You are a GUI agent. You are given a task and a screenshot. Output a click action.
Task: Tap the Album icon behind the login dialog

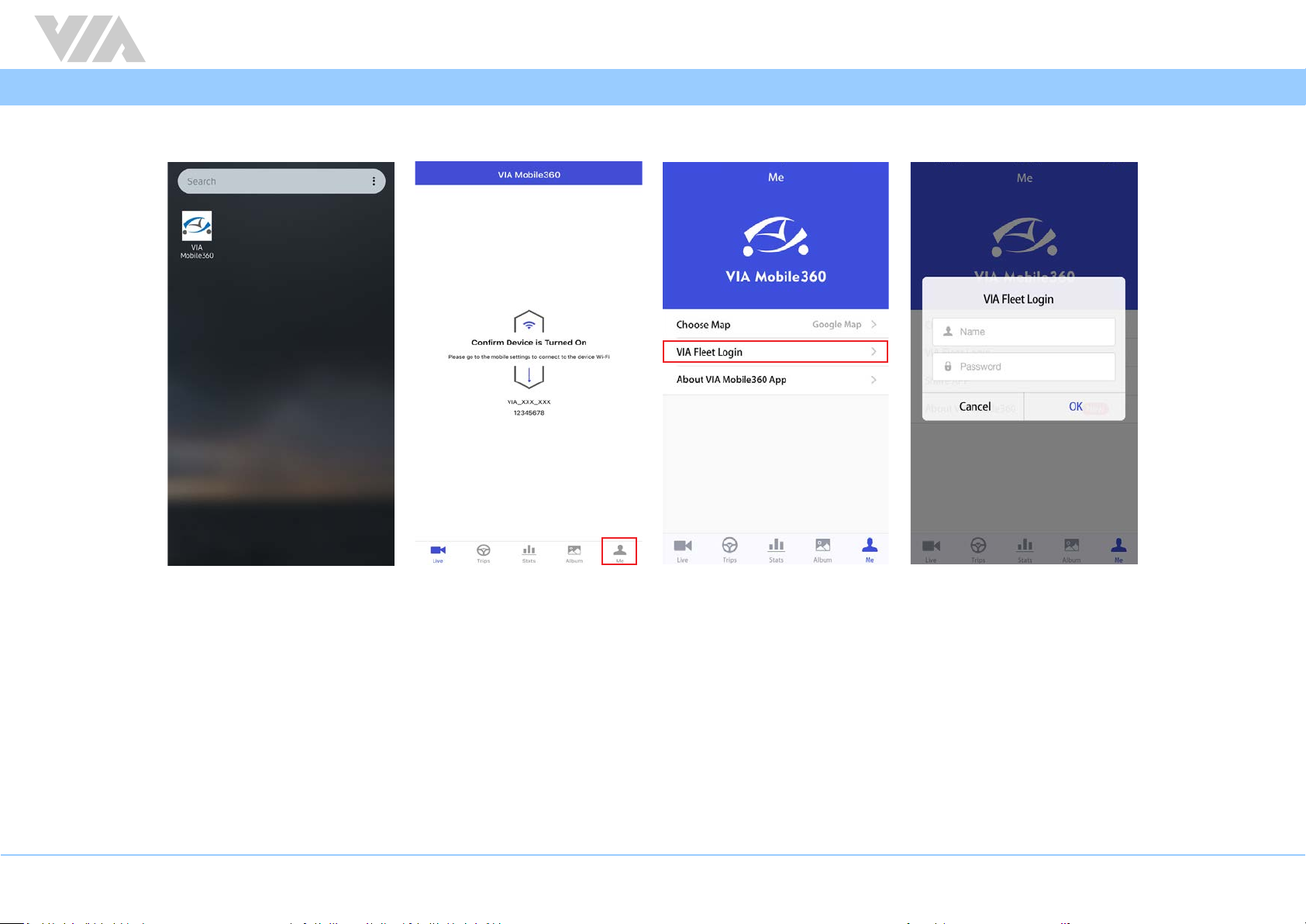tap(1071, 545)
